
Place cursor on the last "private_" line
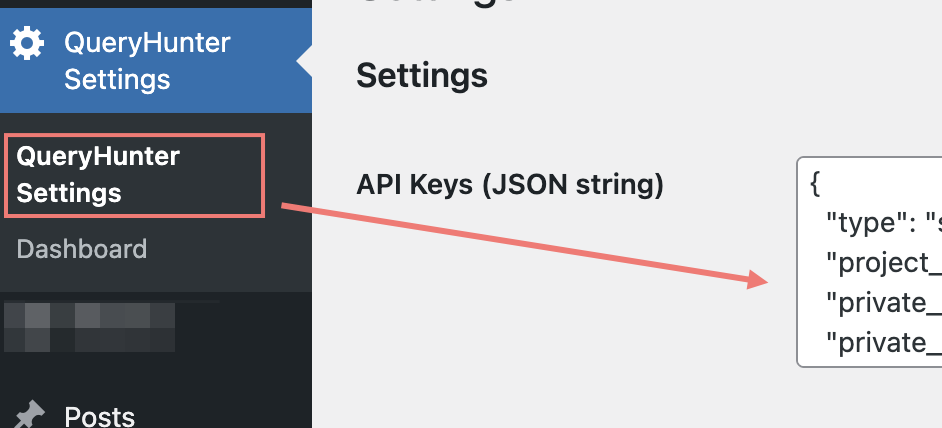click(884, 343)
